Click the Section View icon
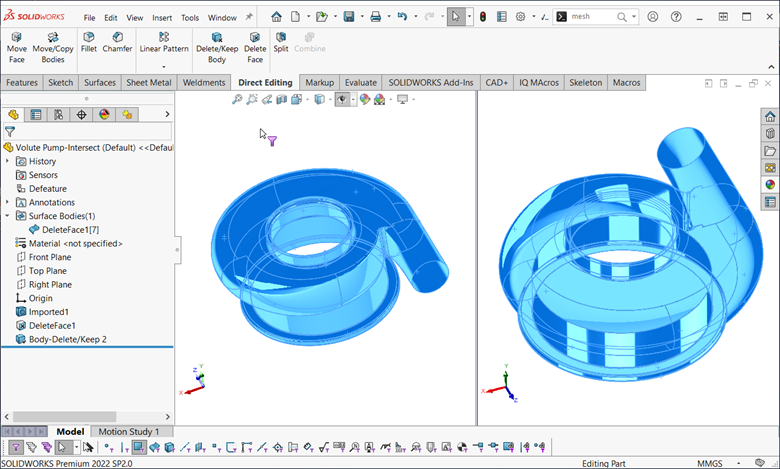Viewport: 780px width, 469px height. (282, 99)
